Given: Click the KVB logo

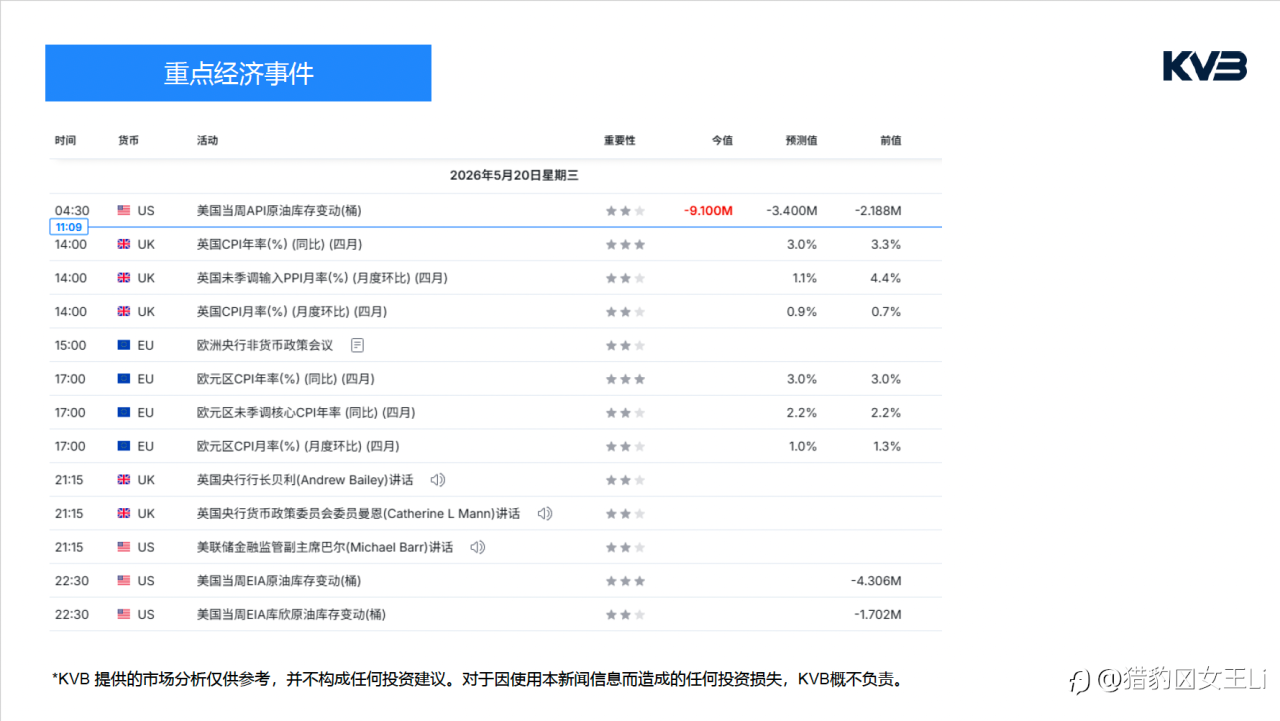Looking at the screenshot, I should click(1205, 66).
